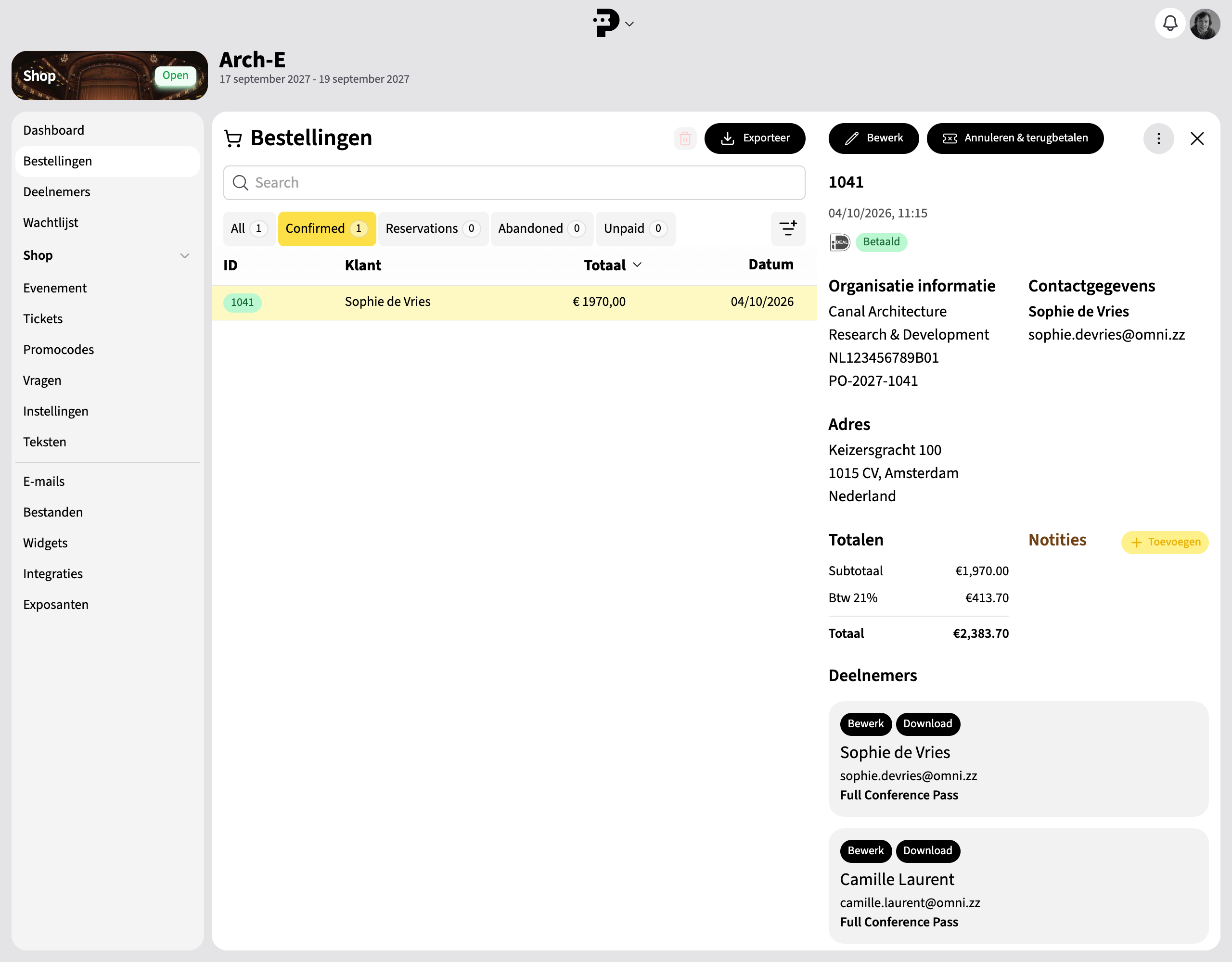The height and width of the screenshot is (962, 1232).
Task: Click the Exporteer button
Action: [x=754, y=138]
